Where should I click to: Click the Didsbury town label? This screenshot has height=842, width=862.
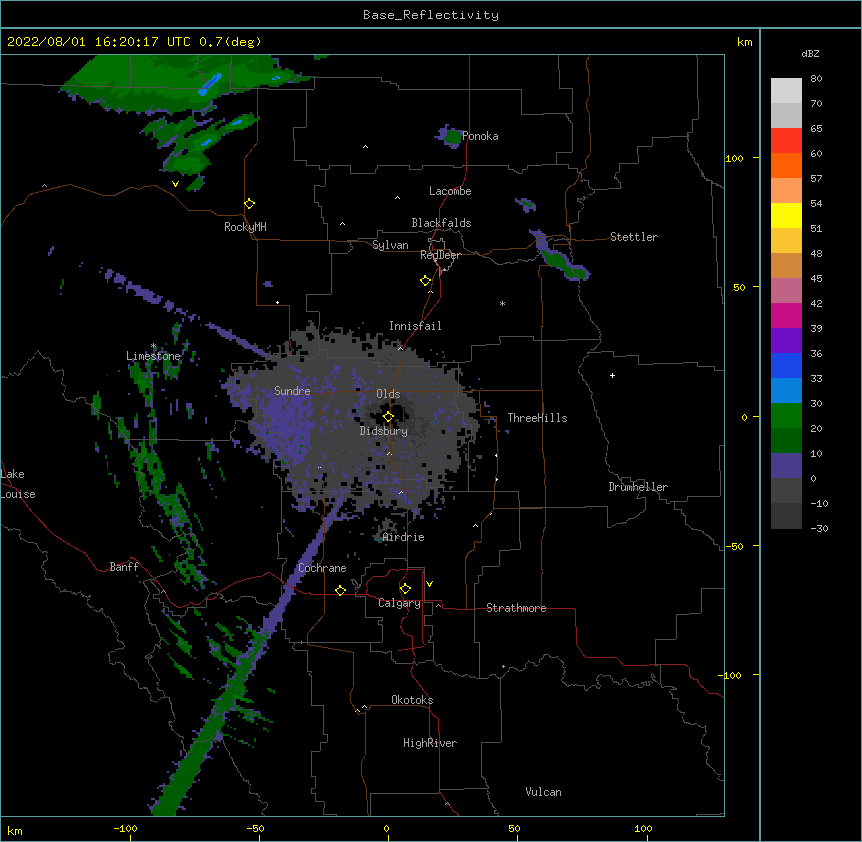tap(384, 431)
